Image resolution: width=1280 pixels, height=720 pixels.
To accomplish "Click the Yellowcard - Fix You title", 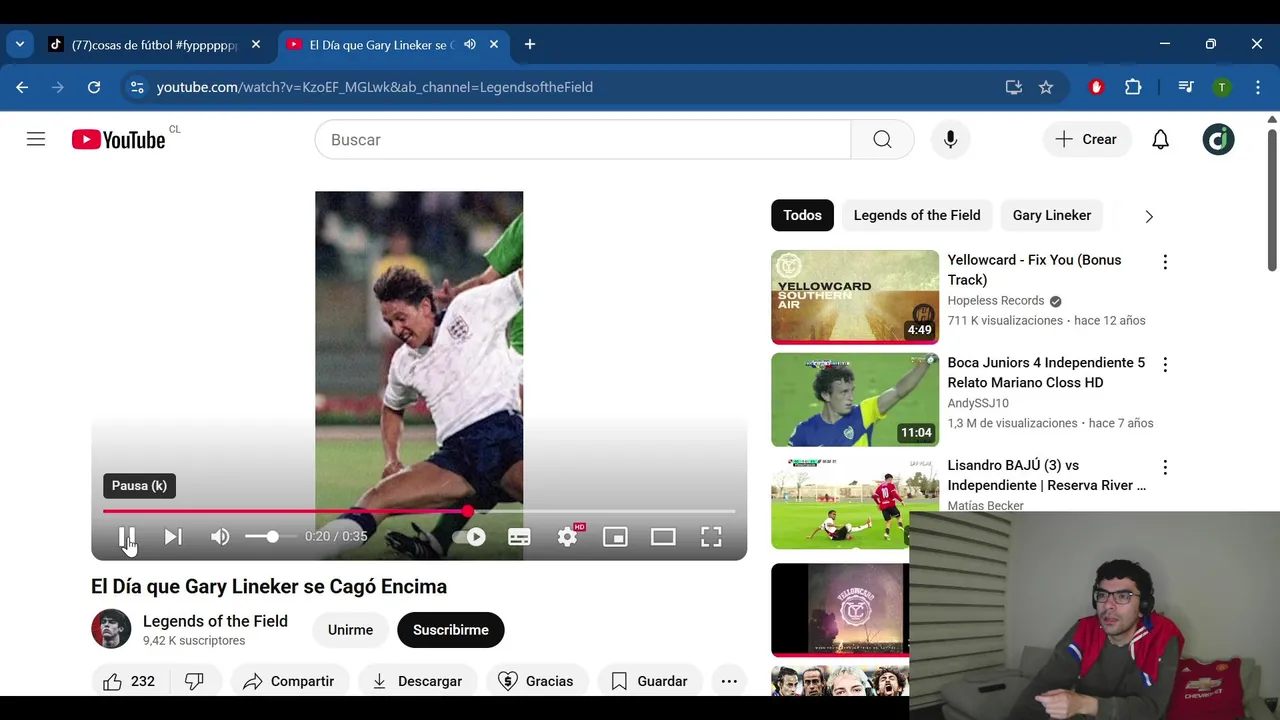I will 1034,270.
